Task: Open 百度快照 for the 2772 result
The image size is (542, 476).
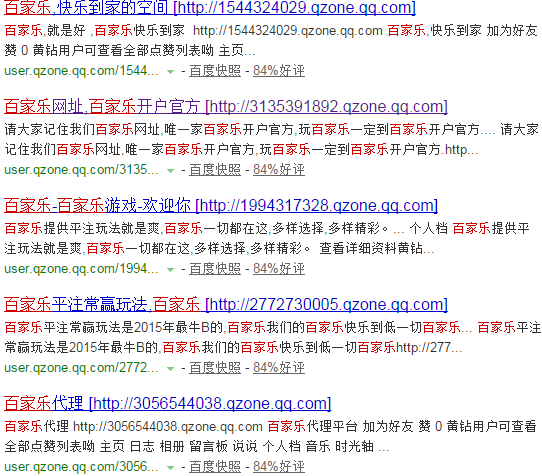Action: [215, 367]
